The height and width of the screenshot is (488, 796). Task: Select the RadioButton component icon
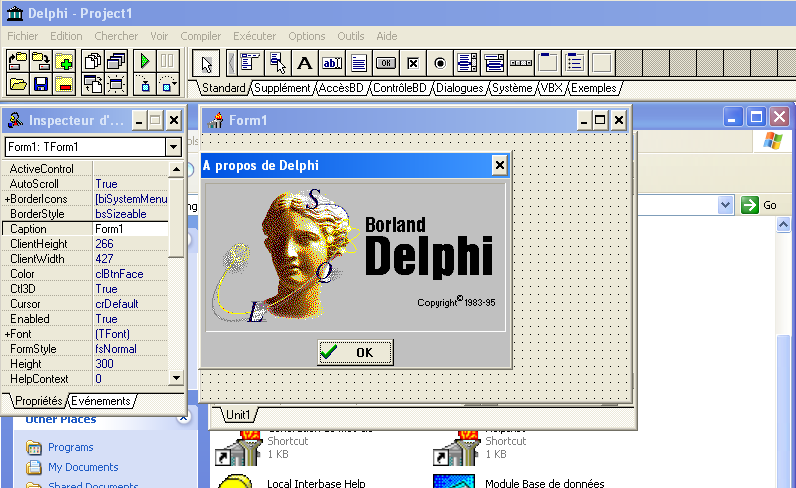440,63
